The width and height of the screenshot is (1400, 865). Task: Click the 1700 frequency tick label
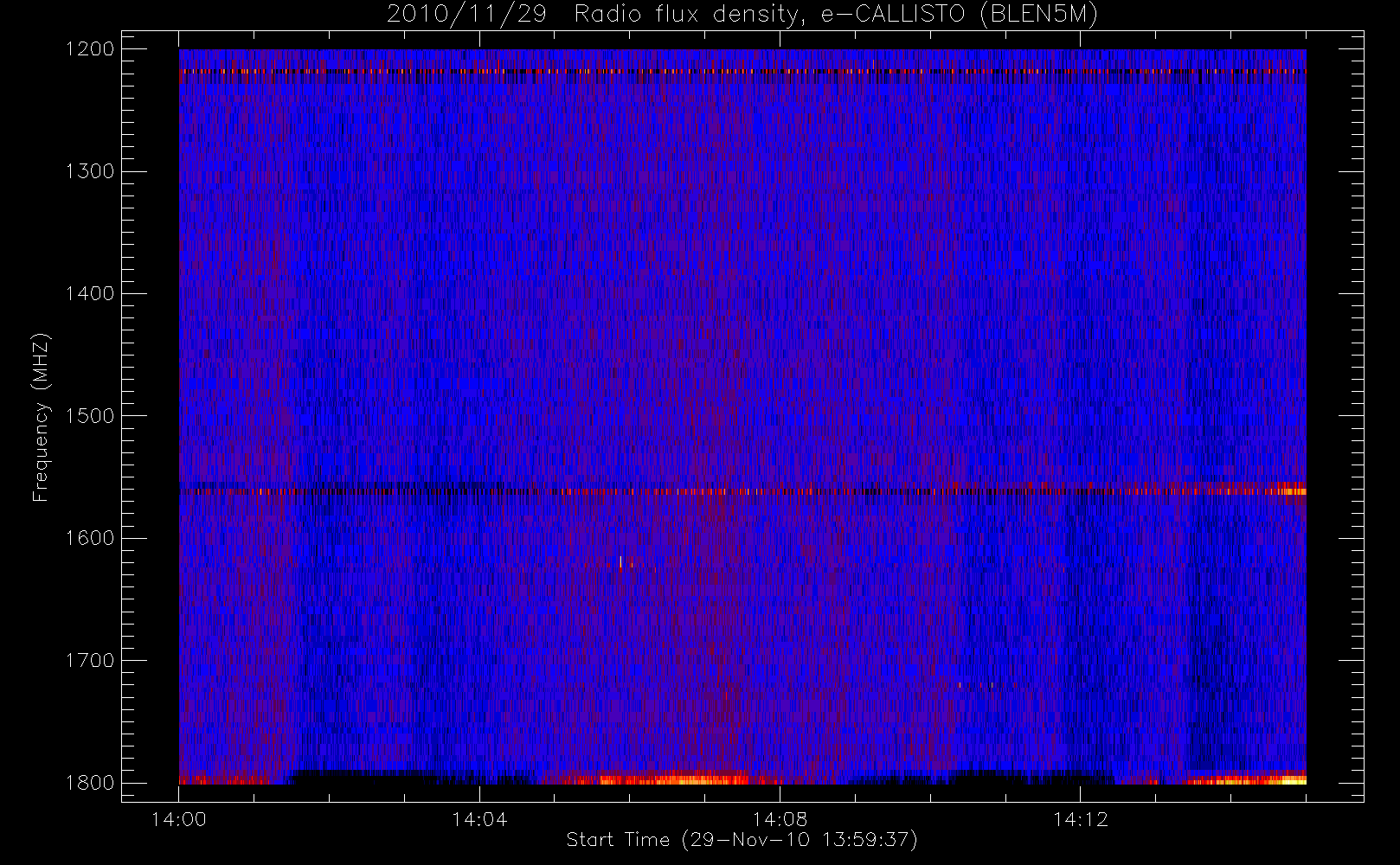click(x=90, y=660)
